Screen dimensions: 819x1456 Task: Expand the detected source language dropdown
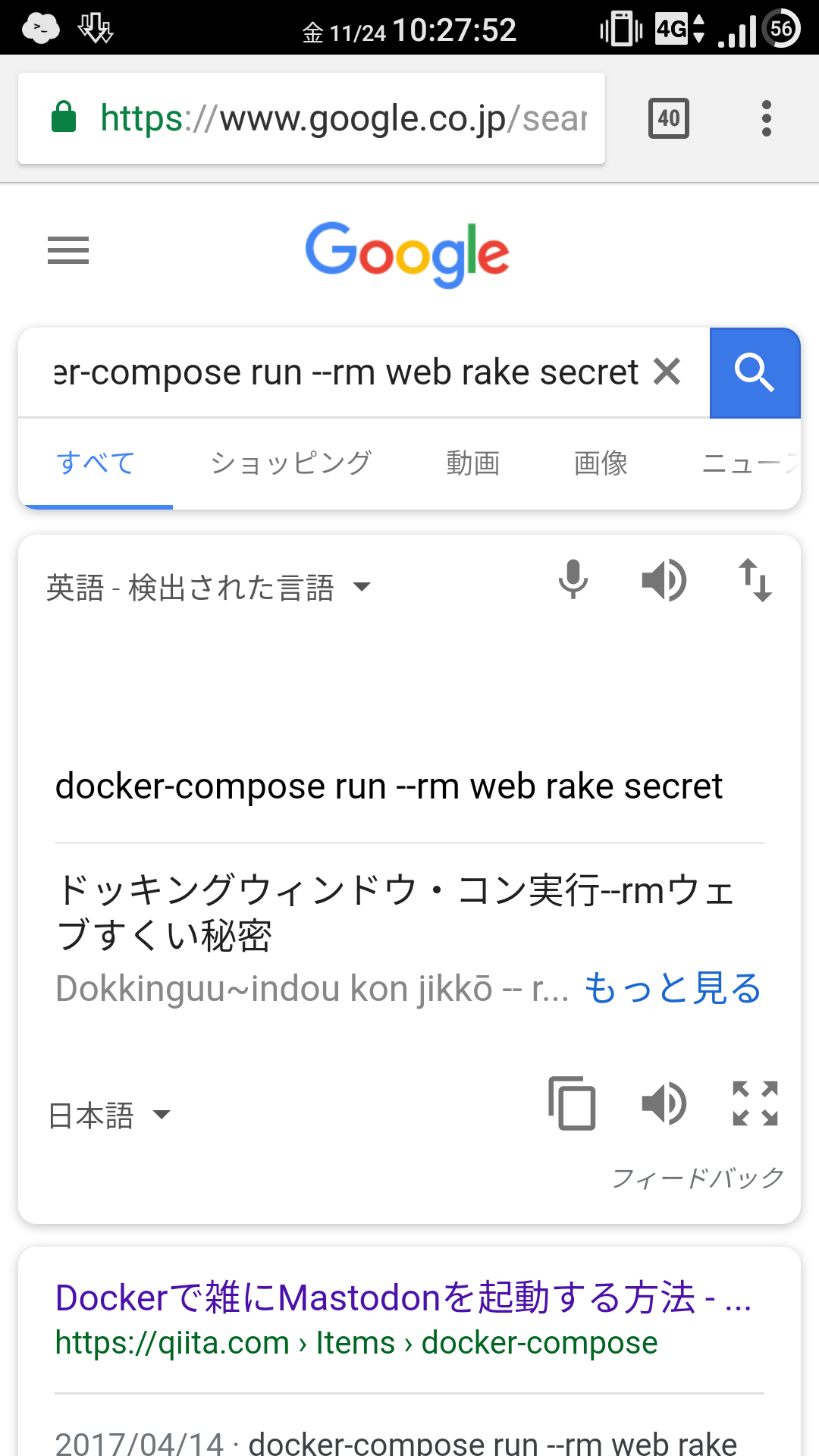[209, 588]
